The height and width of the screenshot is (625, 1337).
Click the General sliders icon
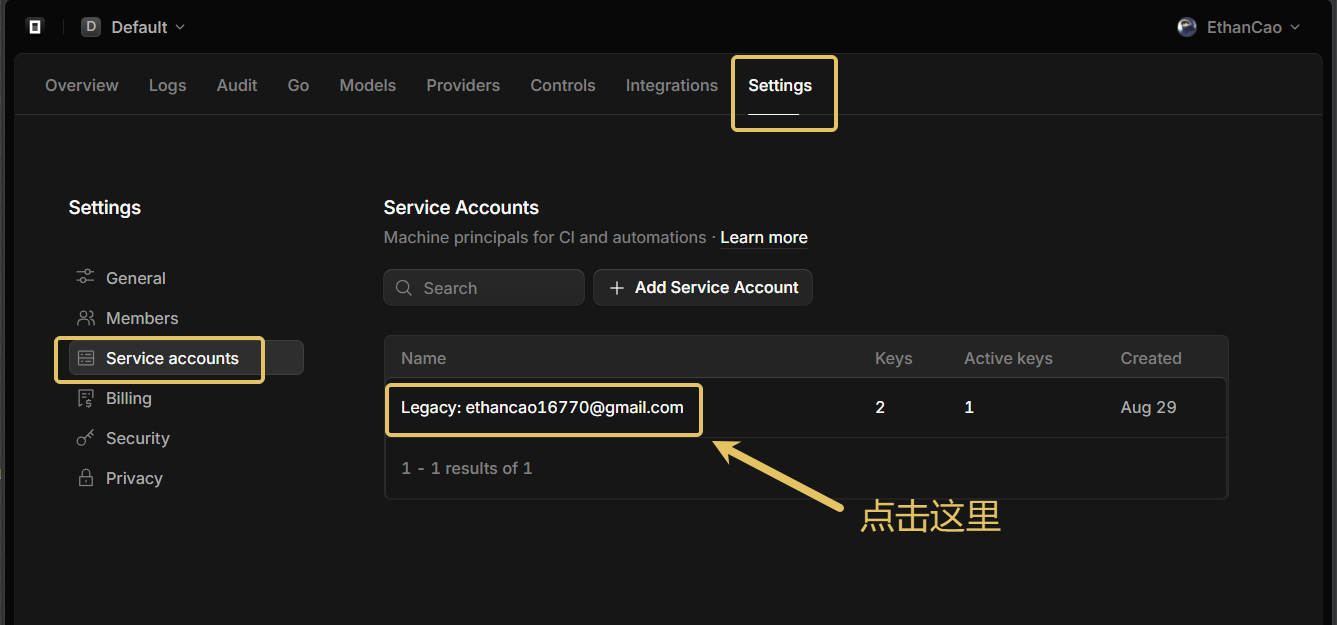[86, 278]
